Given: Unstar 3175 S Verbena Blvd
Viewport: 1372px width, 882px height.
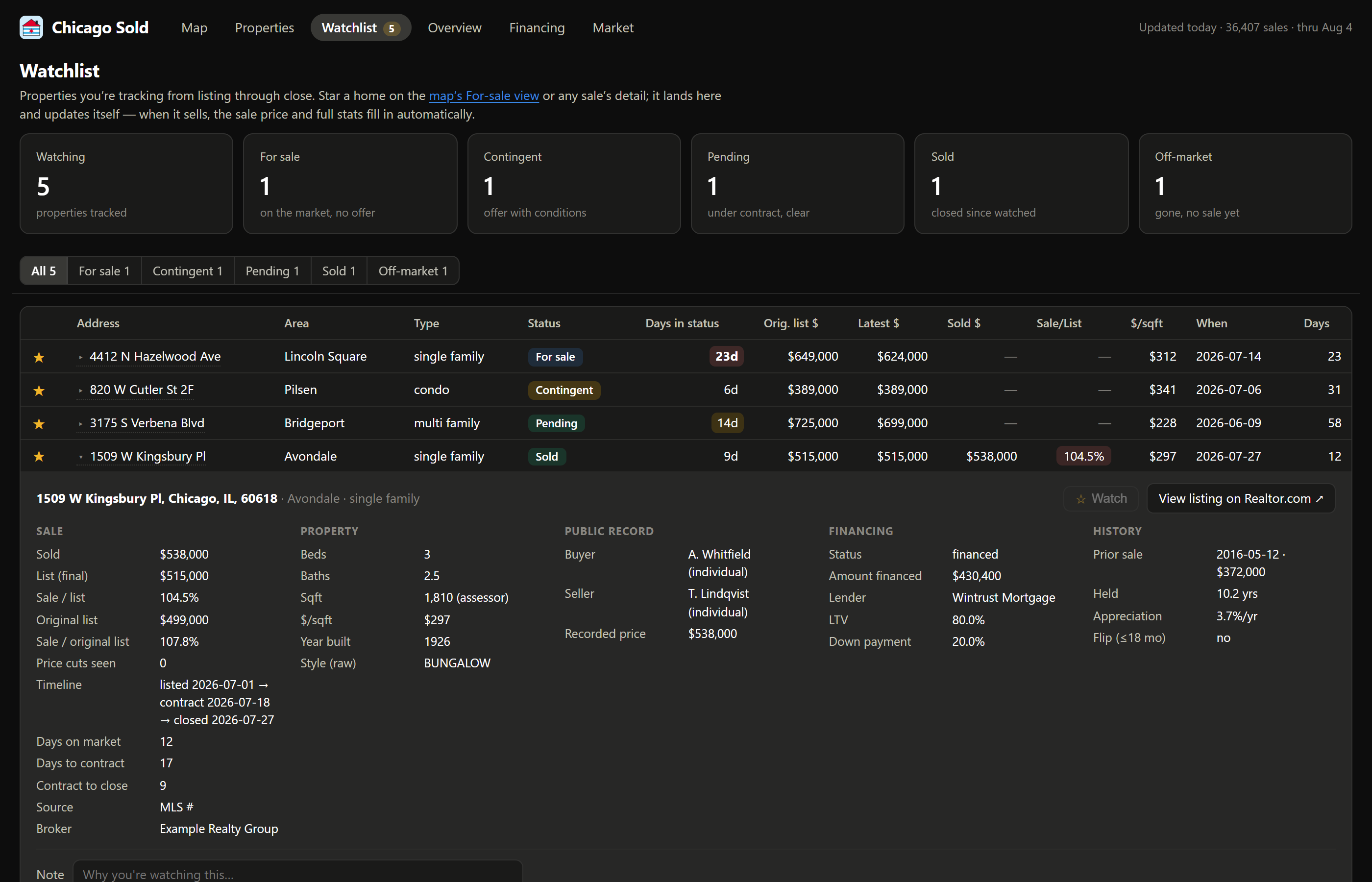Looking at the screenshot, I should tap(39, 424).
